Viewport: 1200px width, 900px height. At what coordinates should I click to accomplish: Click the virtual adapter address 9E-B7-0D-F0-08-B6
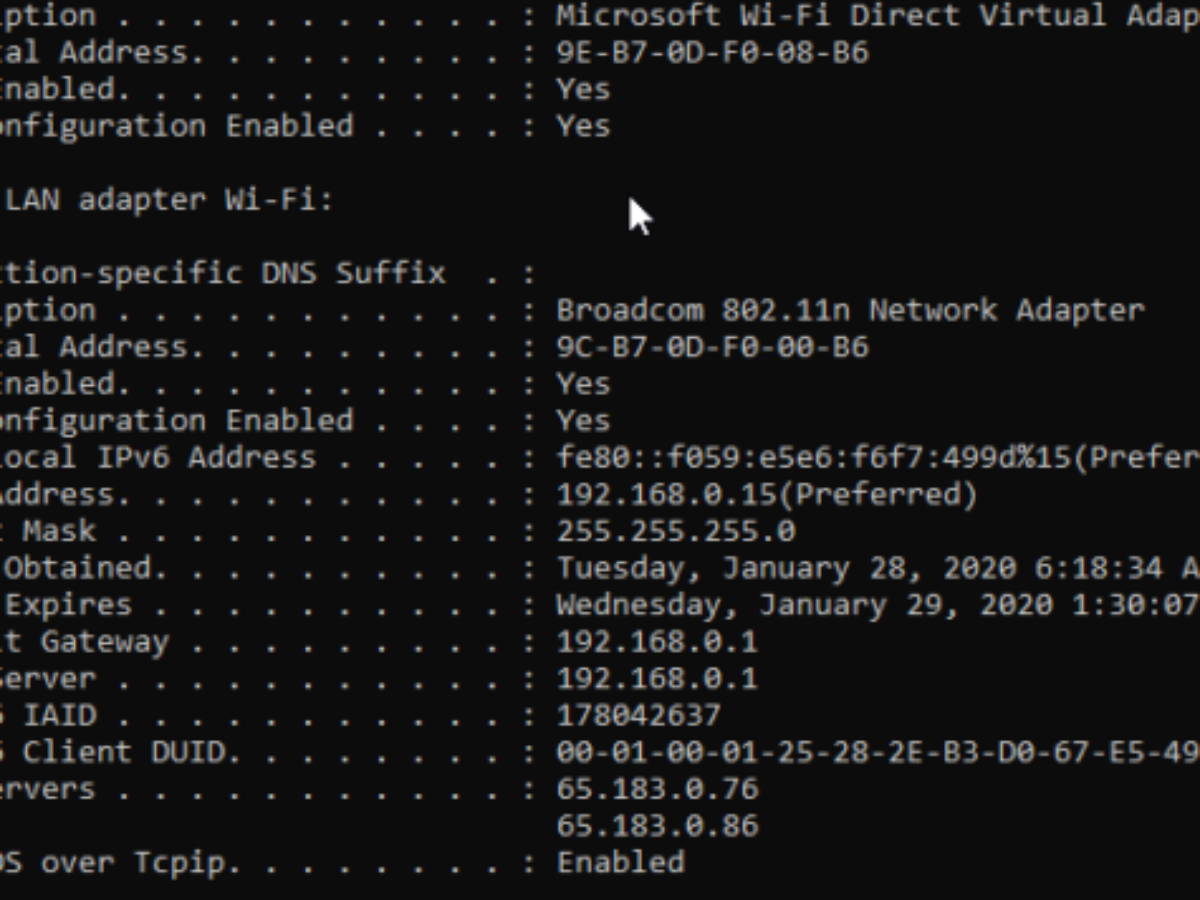pos(712,53)
